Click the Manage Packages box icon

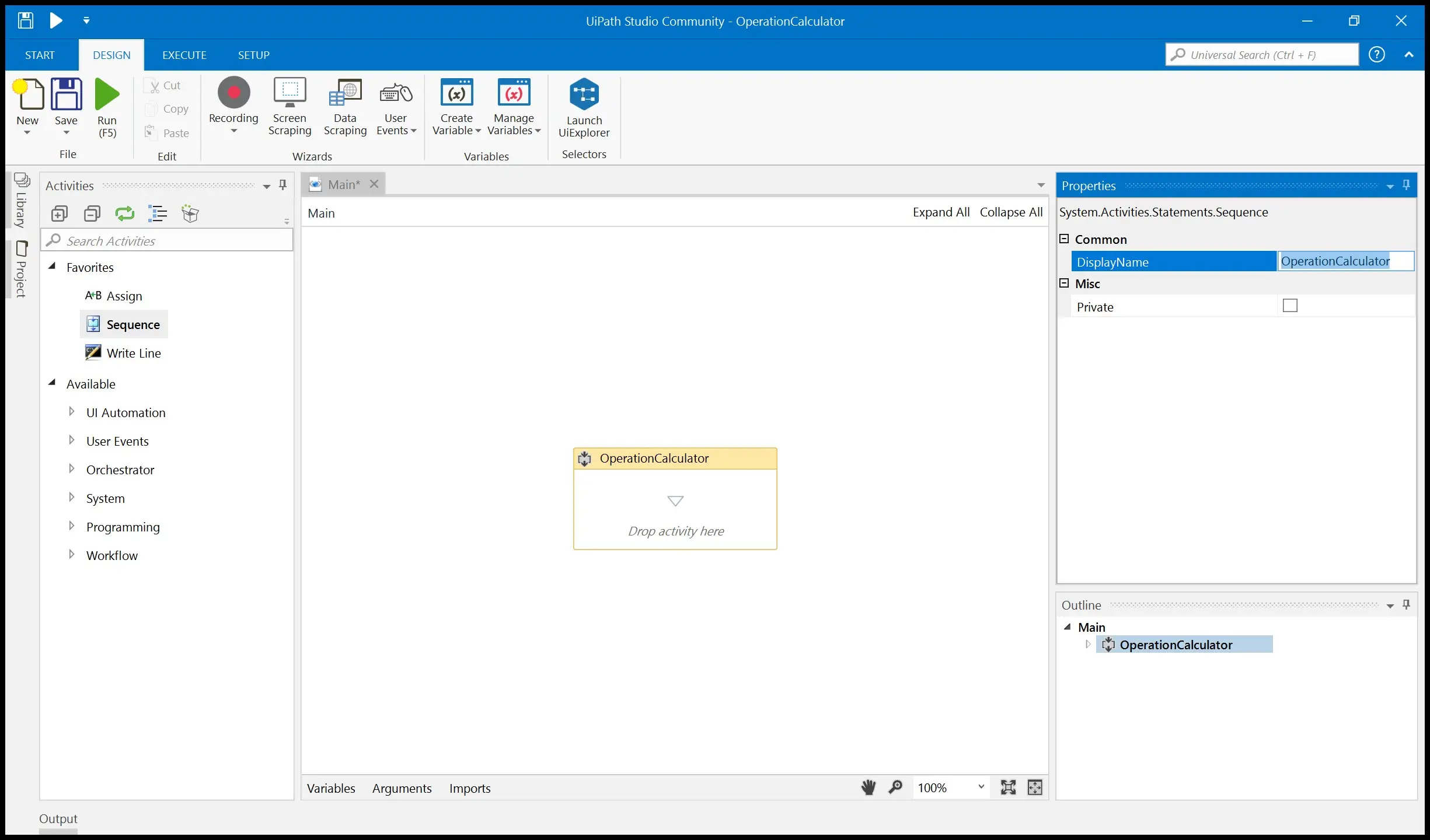click(x=190, y=213)
